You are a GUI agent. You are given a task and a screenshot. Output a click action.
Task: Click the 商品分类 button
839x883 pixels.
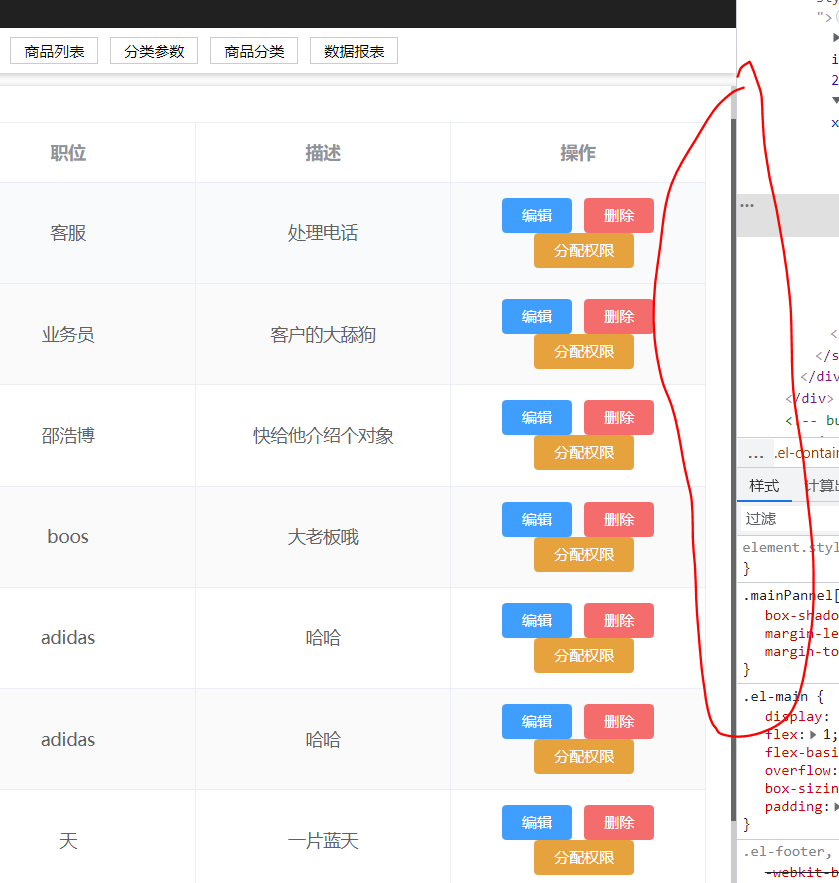[x=254, y=50]
